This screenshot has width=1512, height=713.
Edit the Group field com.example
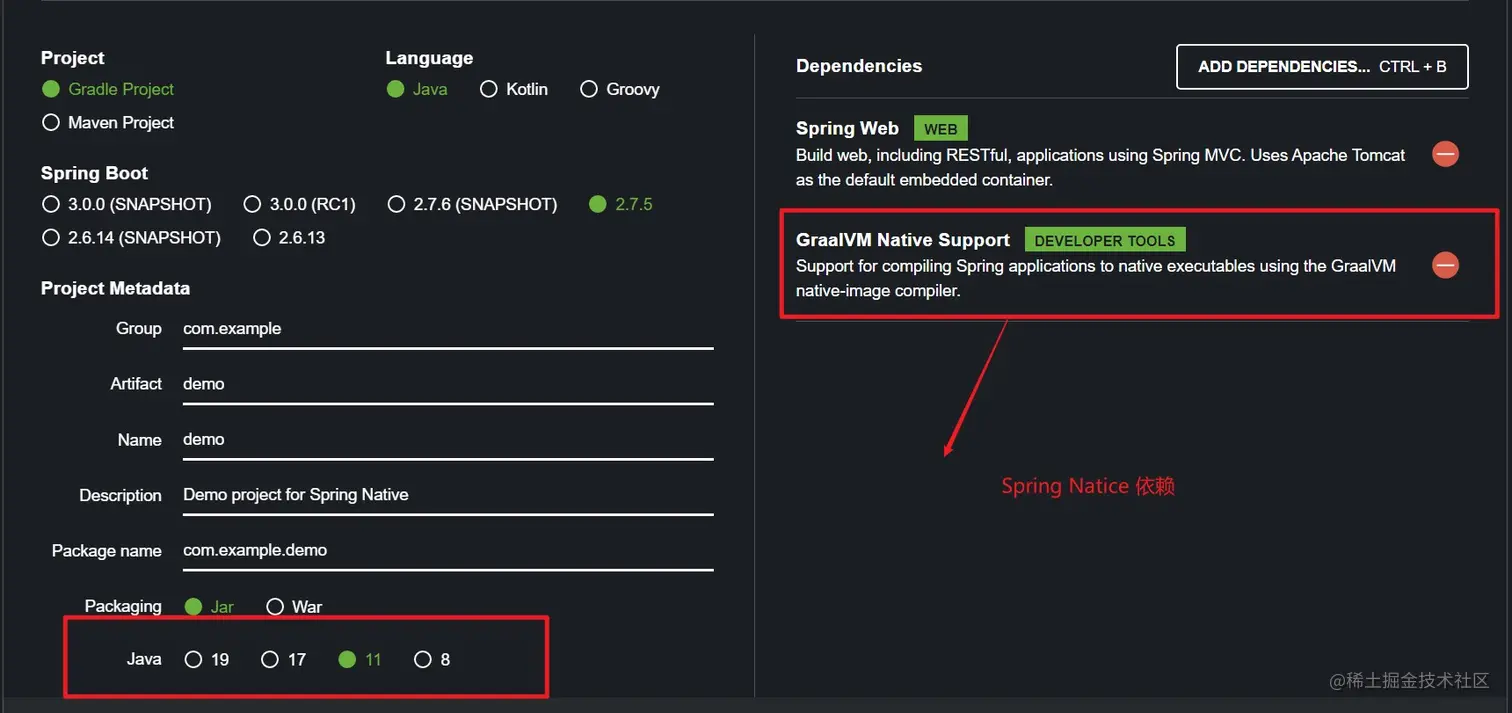[x=448, y=329]
